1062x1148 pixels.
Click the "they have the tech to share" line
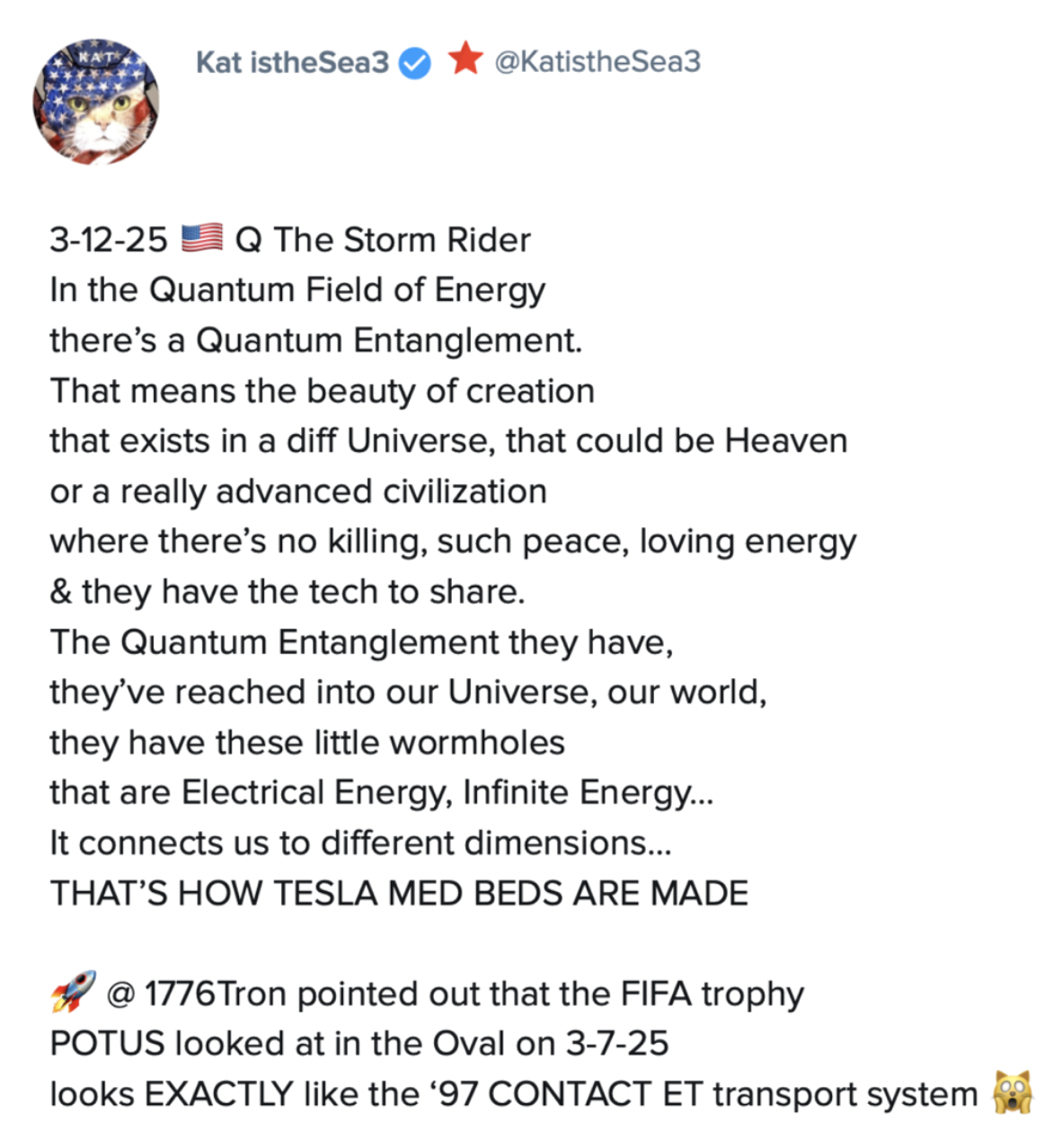tap(288, 591)
